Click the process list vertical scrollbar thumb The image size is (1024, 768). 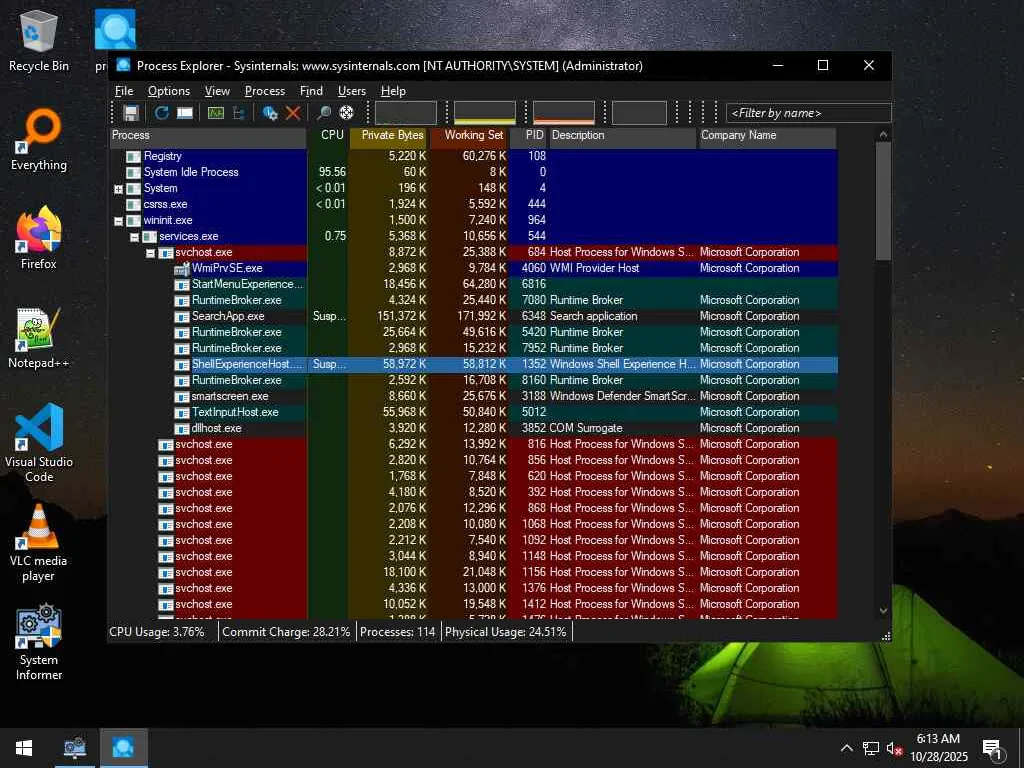coord(884,200)
